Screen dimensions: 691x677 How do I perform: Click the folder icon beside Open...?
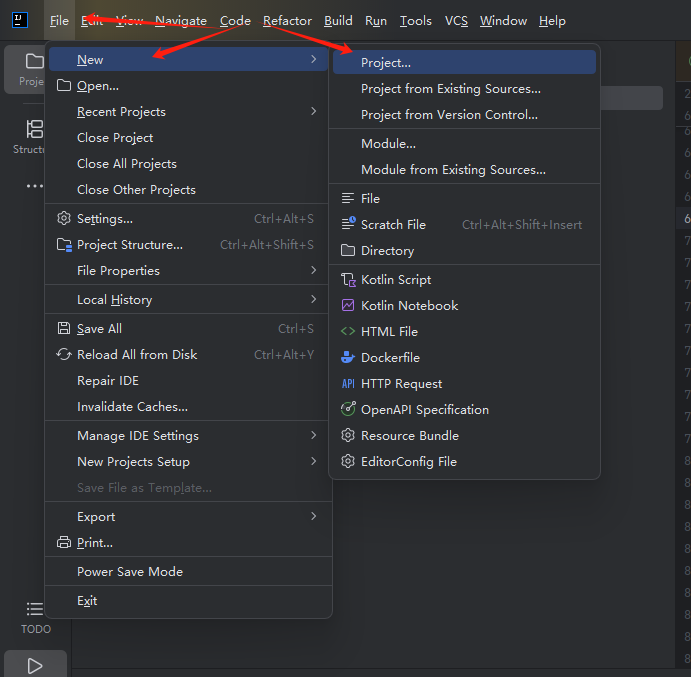pos(64,86)
